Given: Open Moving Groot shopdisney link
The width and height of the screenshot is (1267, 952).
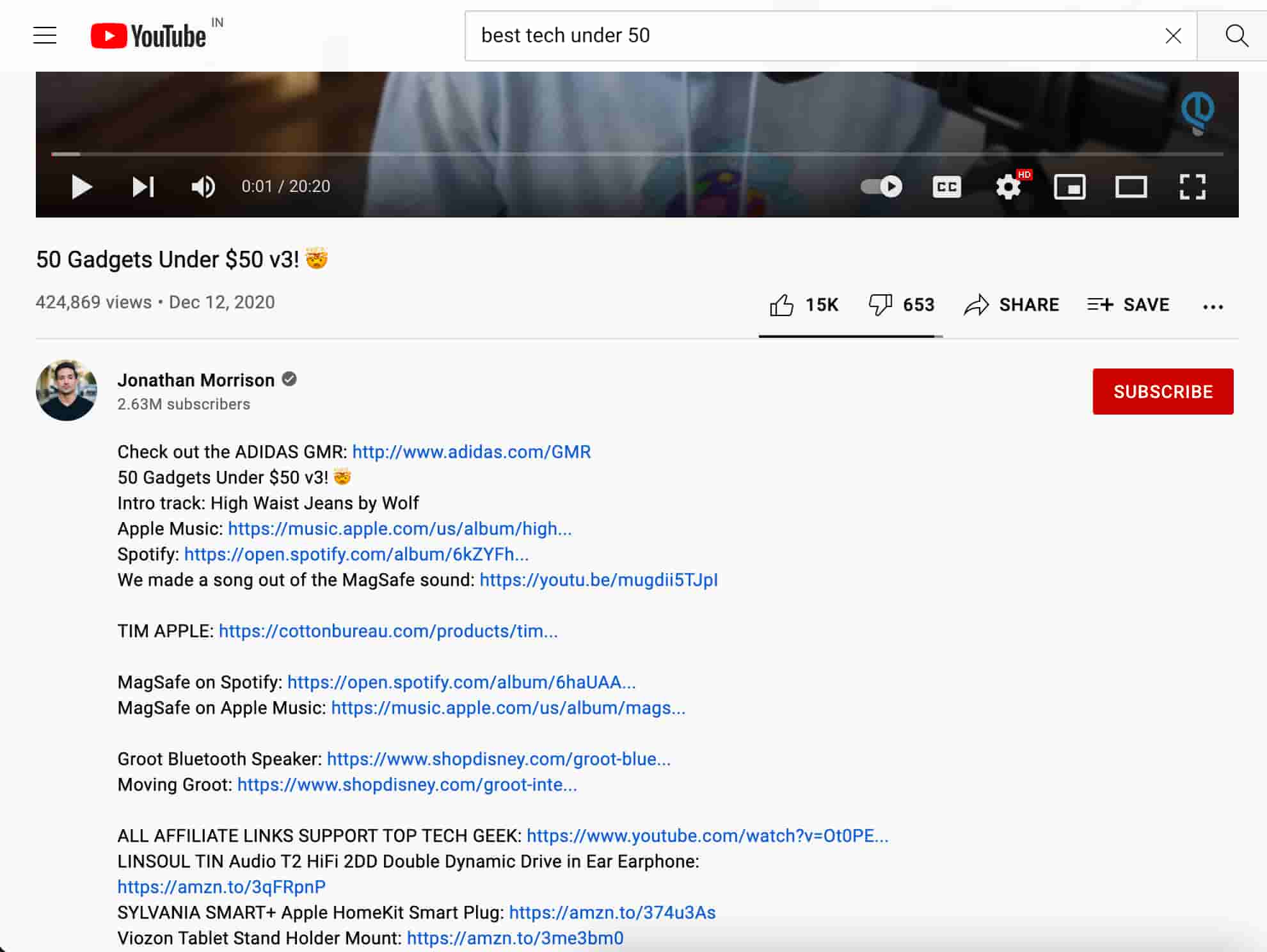Looking at the screenshot, I should click(x=407, y=784).
